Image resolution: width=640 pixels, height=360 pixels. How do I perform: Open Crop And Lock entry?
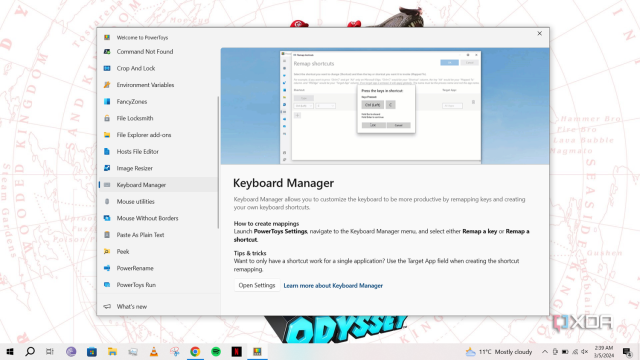158,69
